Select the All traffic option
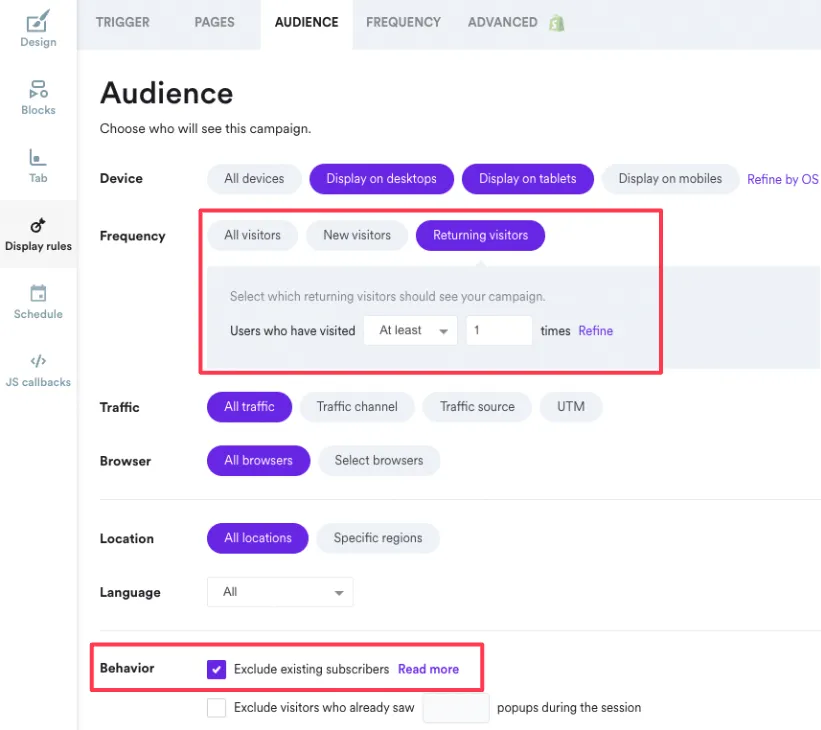 point(249,407)
